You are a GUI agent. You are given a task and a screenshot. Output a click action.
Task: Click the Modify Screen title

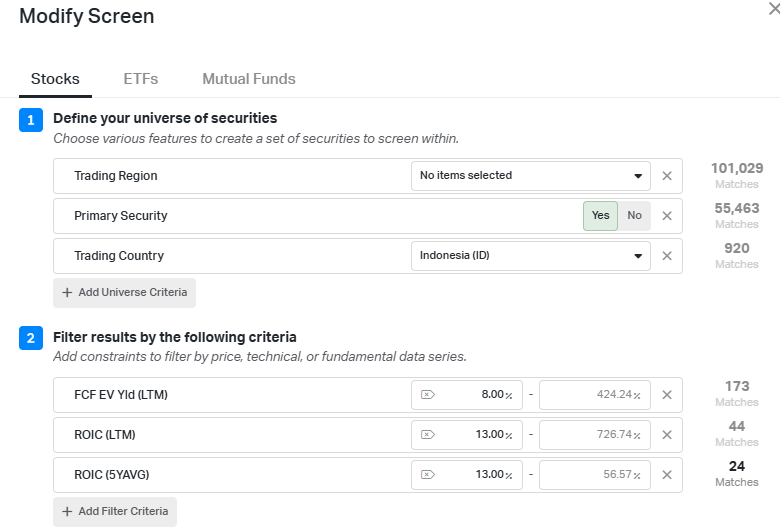click(x=87, y=16)
